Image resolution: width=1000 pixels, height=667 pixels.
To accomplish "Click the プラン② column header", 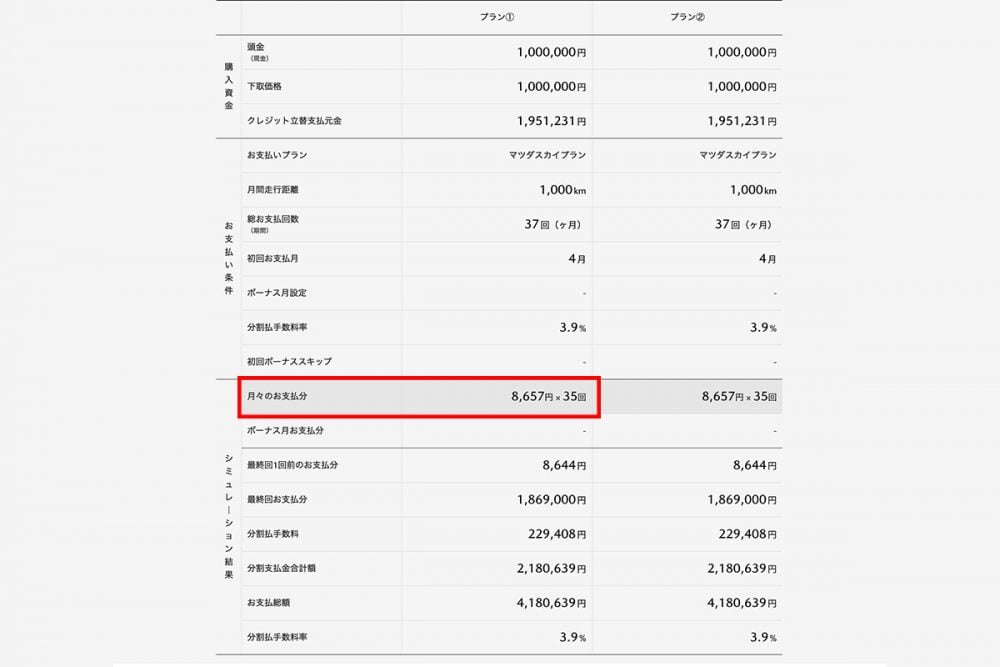I will coord(687,18).
